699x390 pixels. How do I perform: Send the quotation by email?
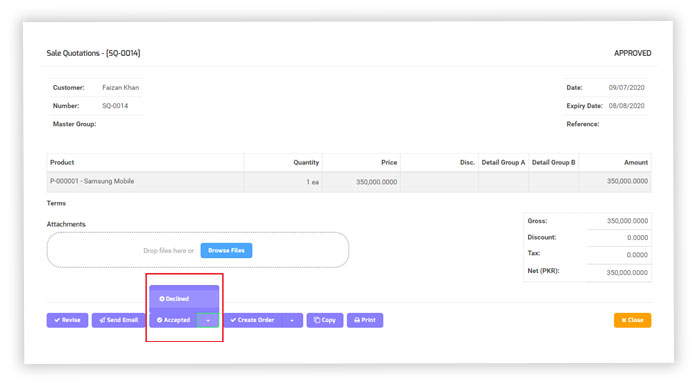coord(119,320)
